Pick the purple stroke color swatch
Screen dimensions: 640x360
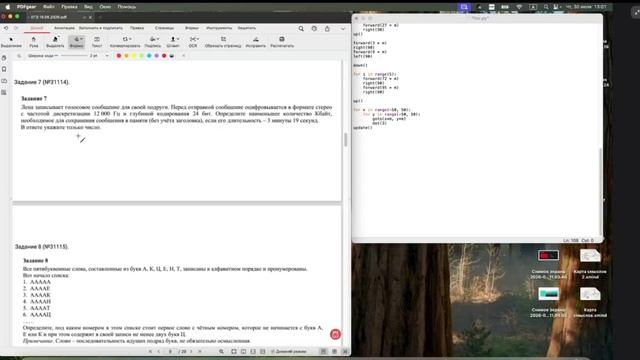tap(157, 56)
